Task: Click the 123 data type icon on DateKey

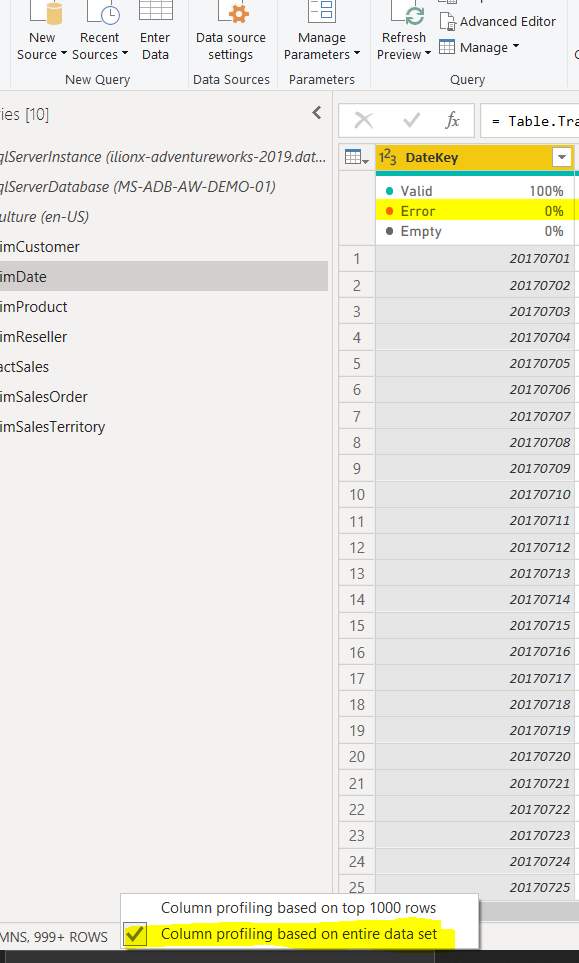Action: [387, 158]
